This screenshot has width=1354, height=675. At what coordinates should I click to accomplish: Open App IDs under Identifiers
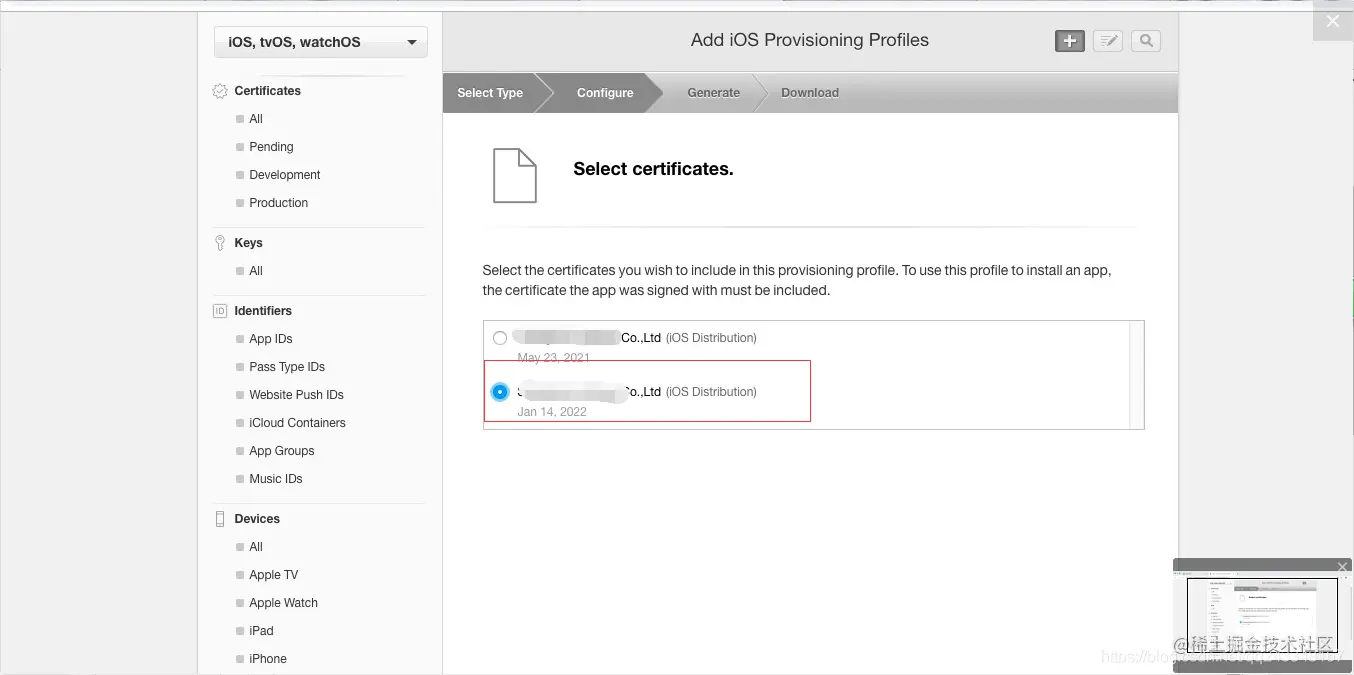pyautogui.click(x=271, y=339)
